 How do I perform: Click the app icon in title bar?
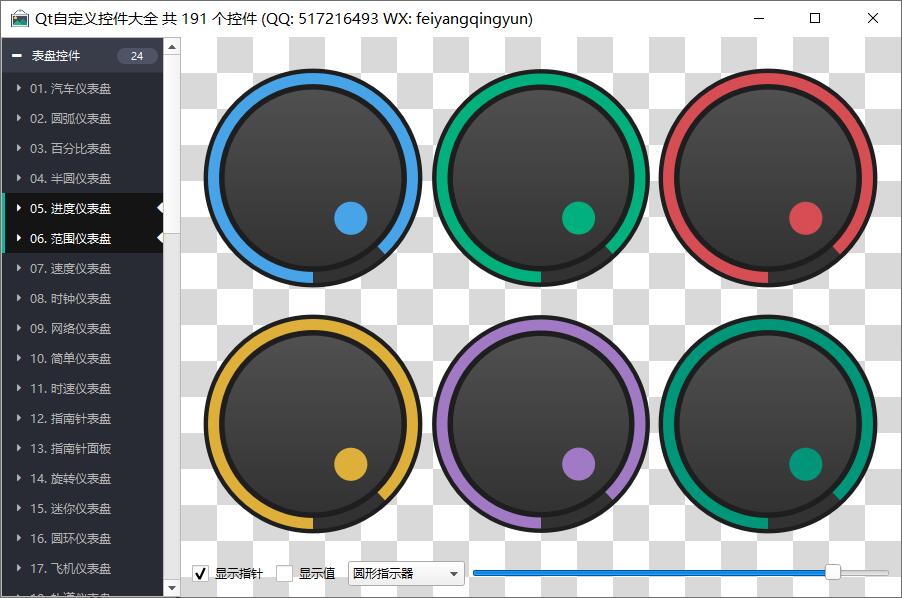tap(19, 19)
